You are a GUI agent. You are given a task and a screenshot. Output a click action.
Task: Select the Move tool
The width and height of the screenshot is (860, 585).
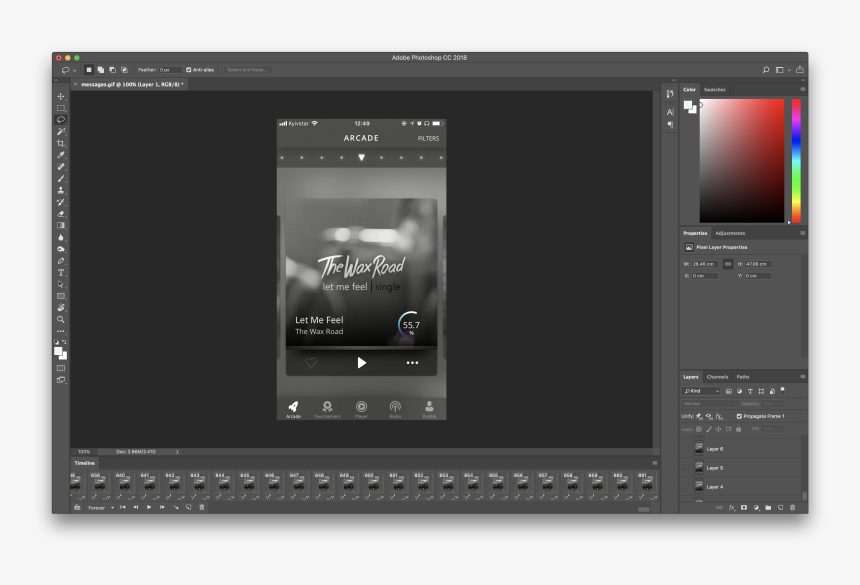tap(61, 96)
